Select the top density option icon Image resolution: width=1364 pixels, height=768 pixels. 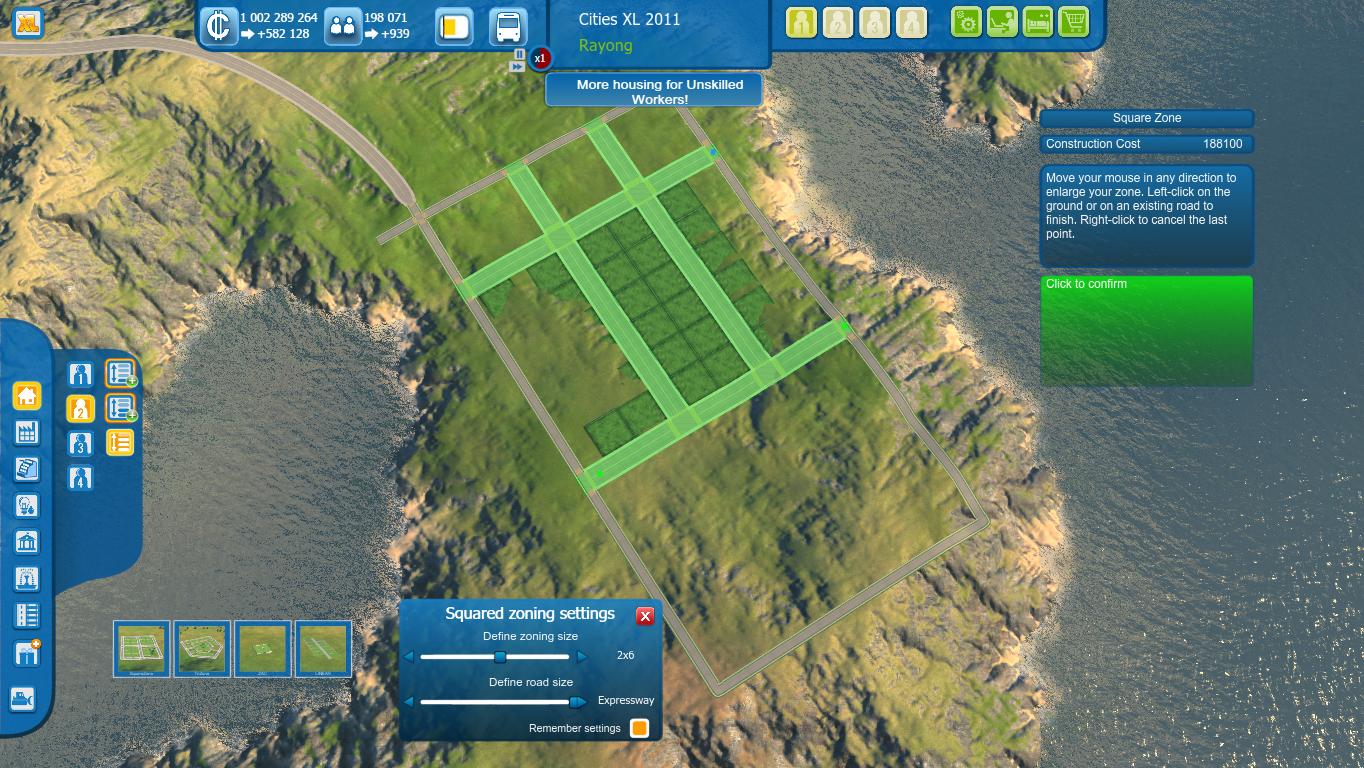coord(120,374)
